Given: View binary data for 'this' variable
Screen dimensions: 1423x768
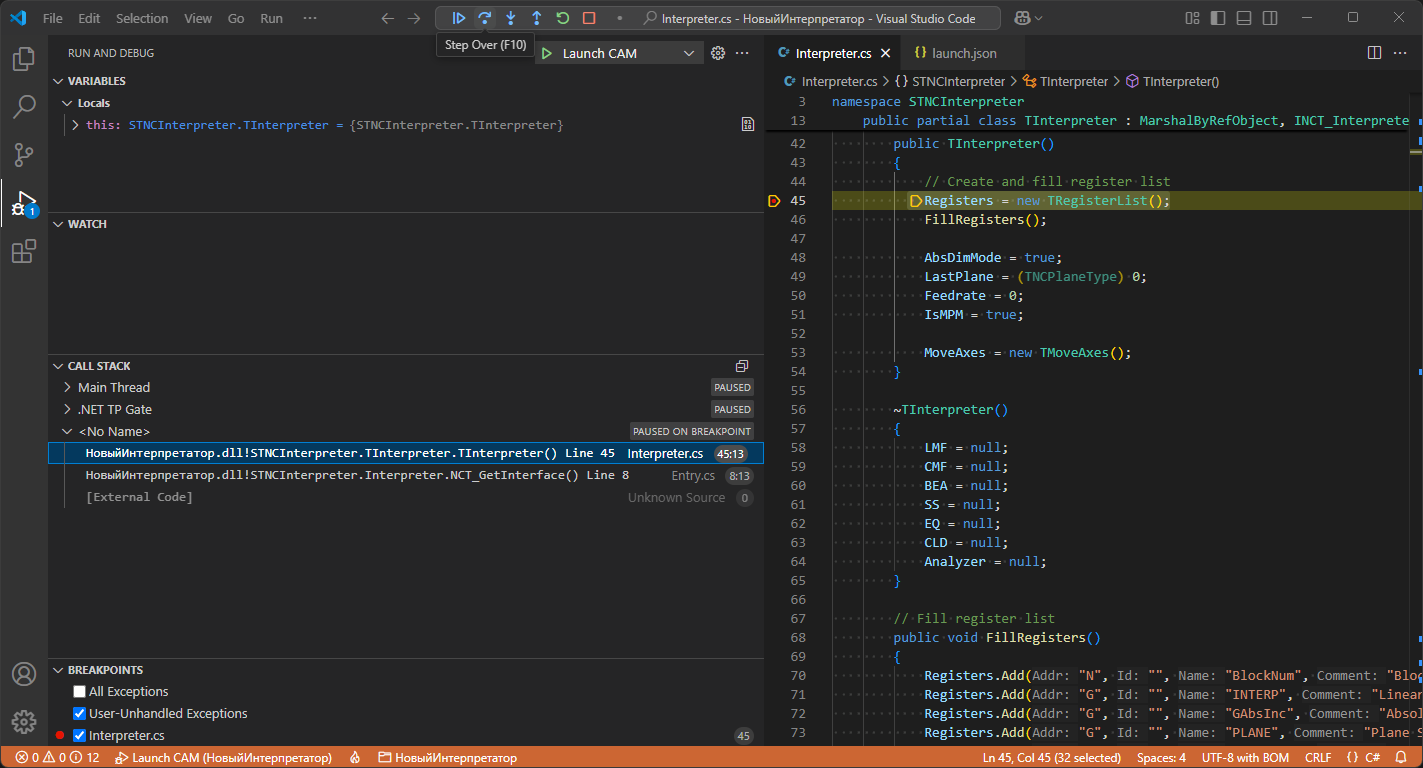Looking at the screenshot, I should tap(748, 125).
